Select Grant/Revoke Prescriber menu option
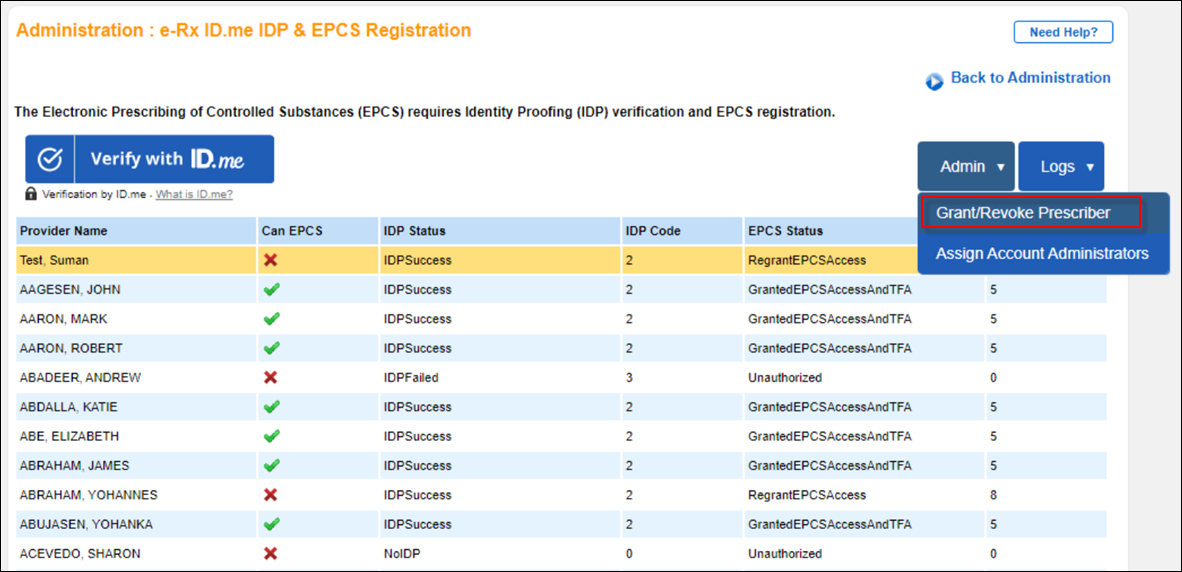This screenshot has width=1182, height=572. click(1023, 213)
